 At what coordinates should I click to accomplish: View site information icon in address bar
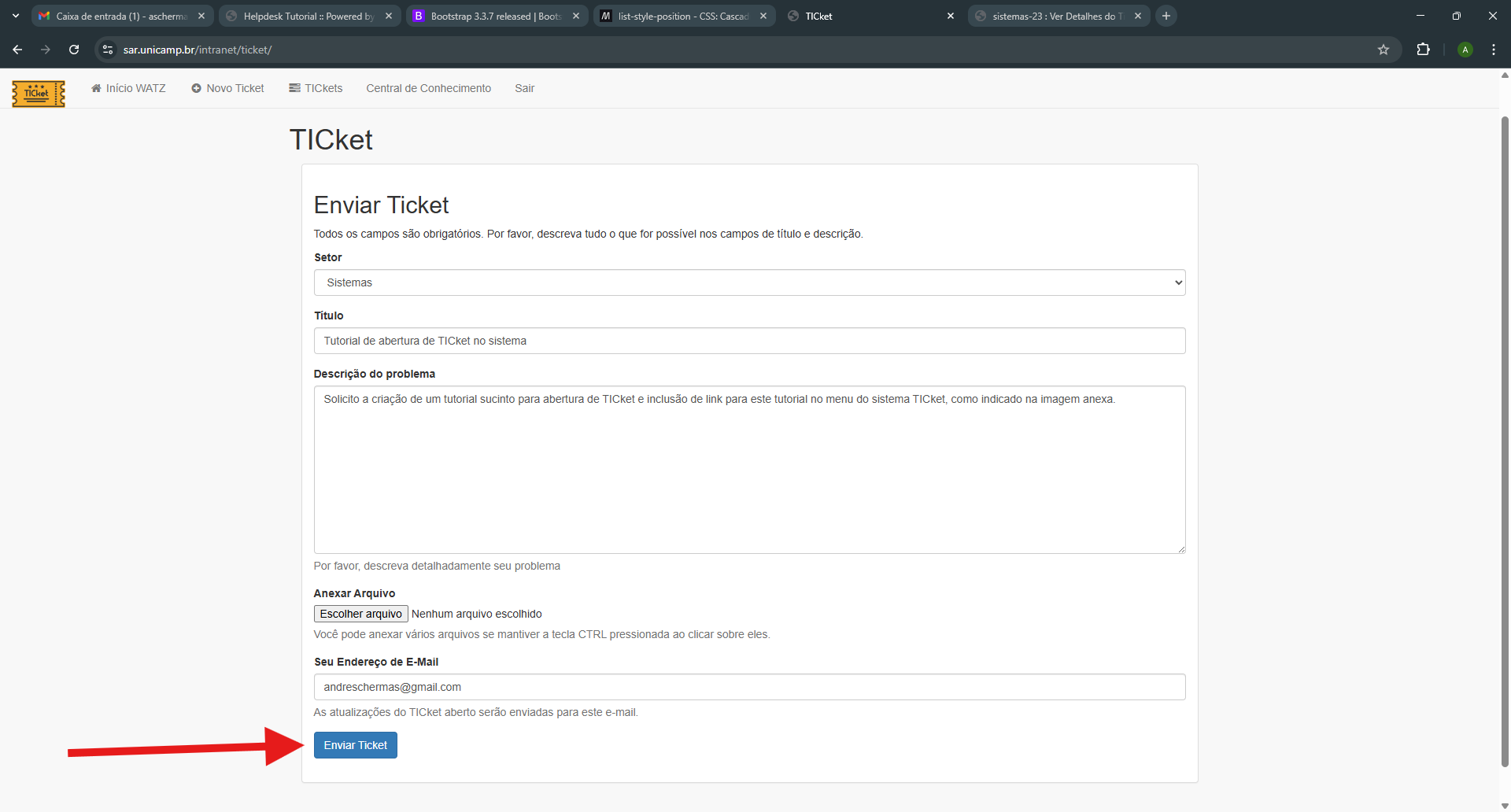pyautogui.click(x=108, y=50)
